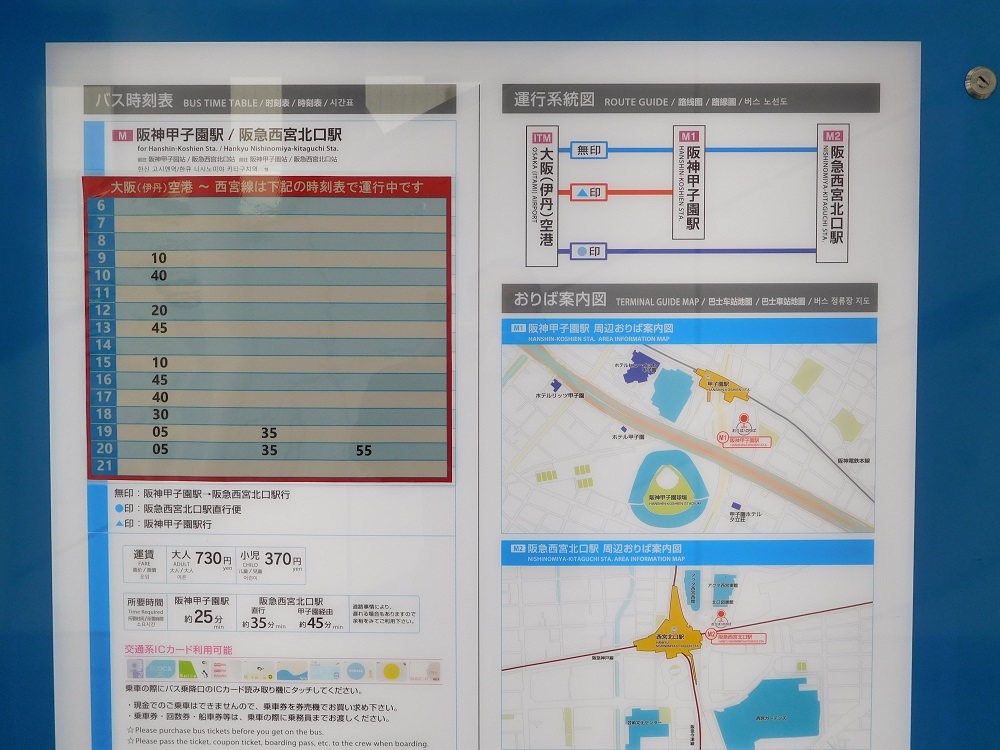
Task: Click the M2 circle marker on Nishinomiya-Kitaguchi map
Action: [711, 635]
